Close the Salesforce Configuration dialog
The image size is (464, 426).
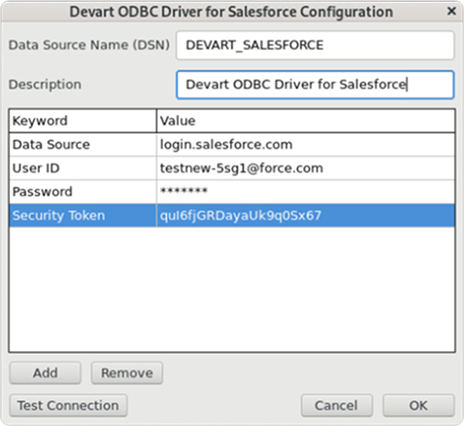click(x=451, y=11)
